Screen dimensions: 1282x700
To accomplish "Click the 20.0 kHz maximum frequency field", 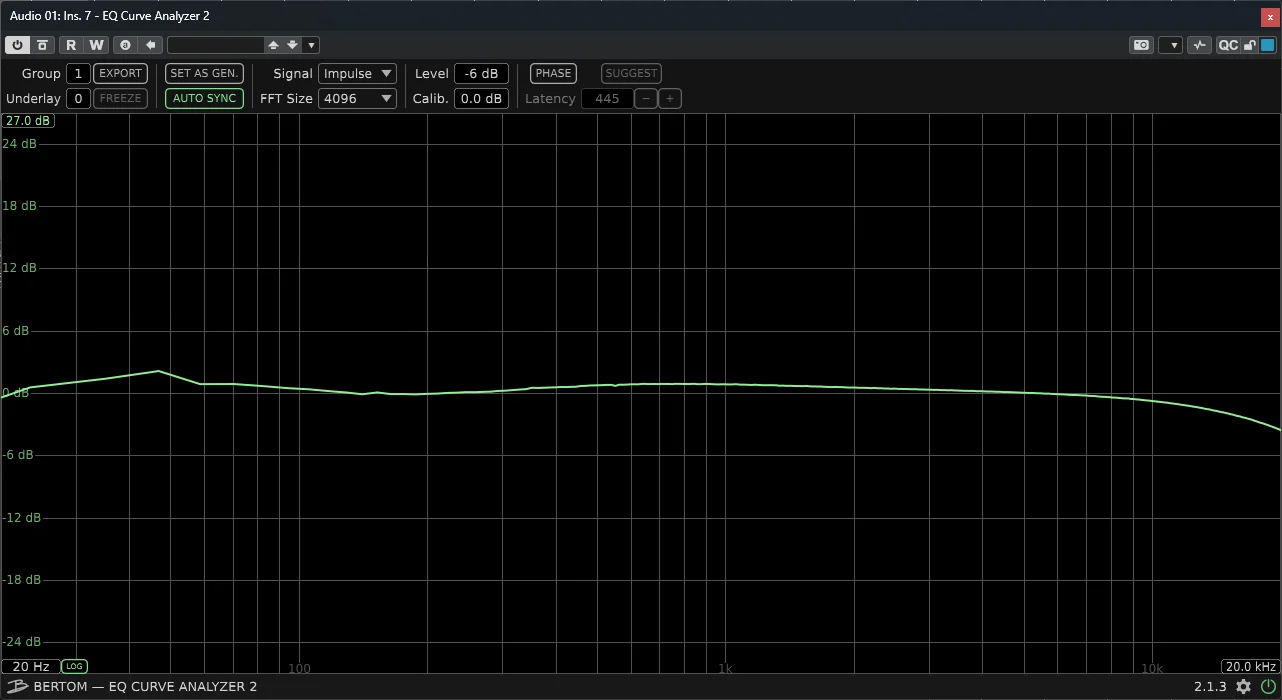I will coord(1250,666).
